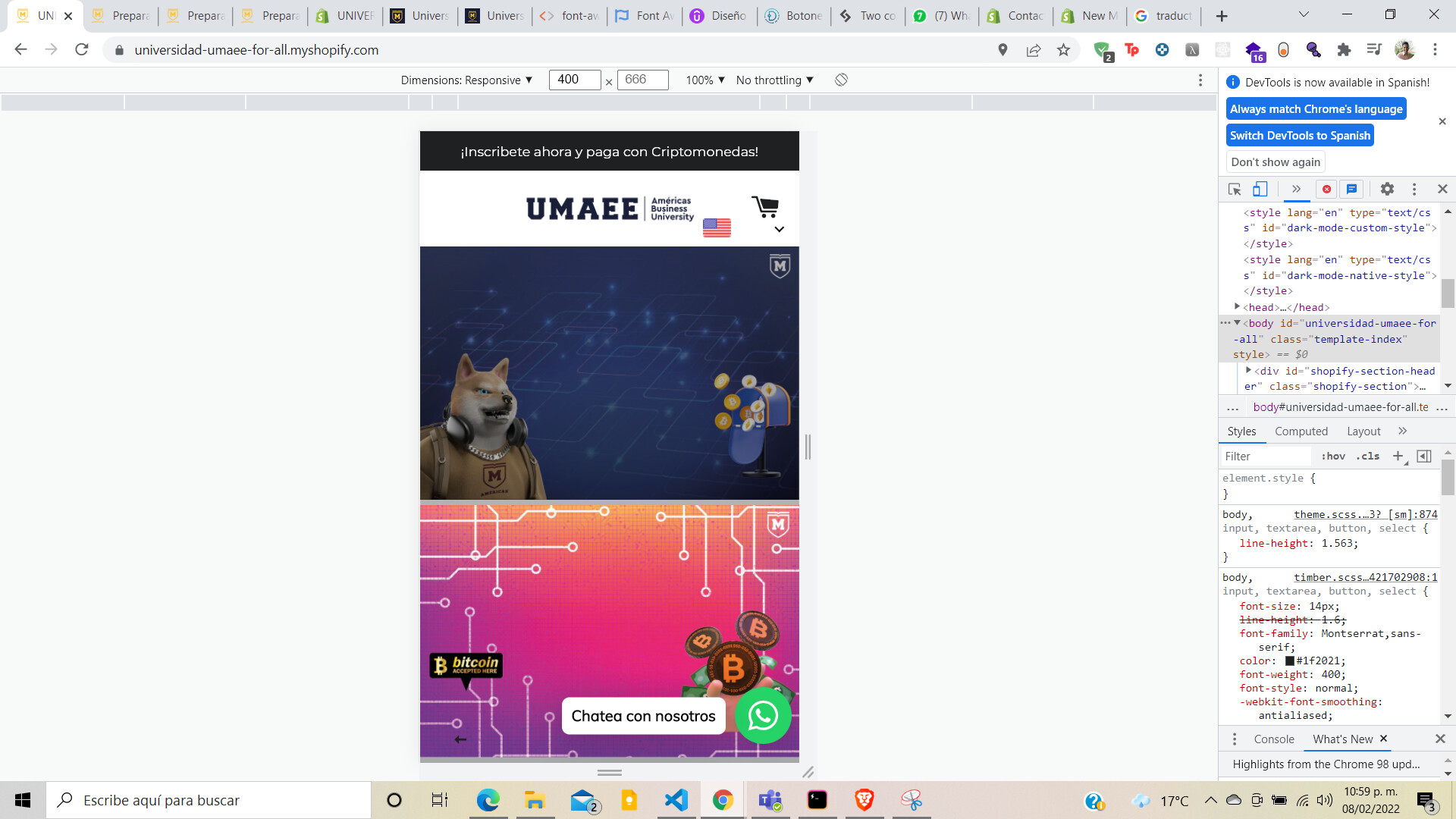Switch to the Console drawer tab
Image resolution: width=1456 pixels, height=819 pixels.
[x=1273, y=739]
